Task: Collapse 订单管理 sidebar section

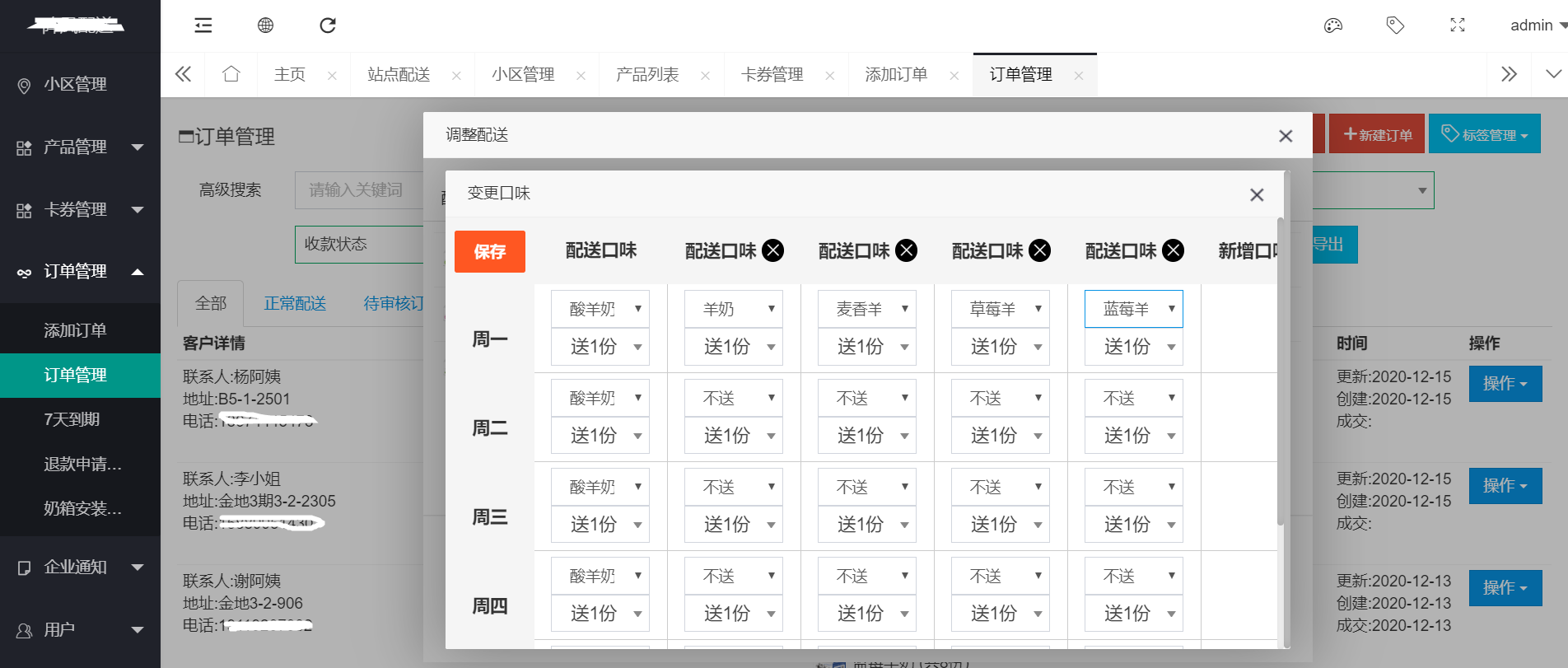Action: pyautogui.click(x=80, y=272)
